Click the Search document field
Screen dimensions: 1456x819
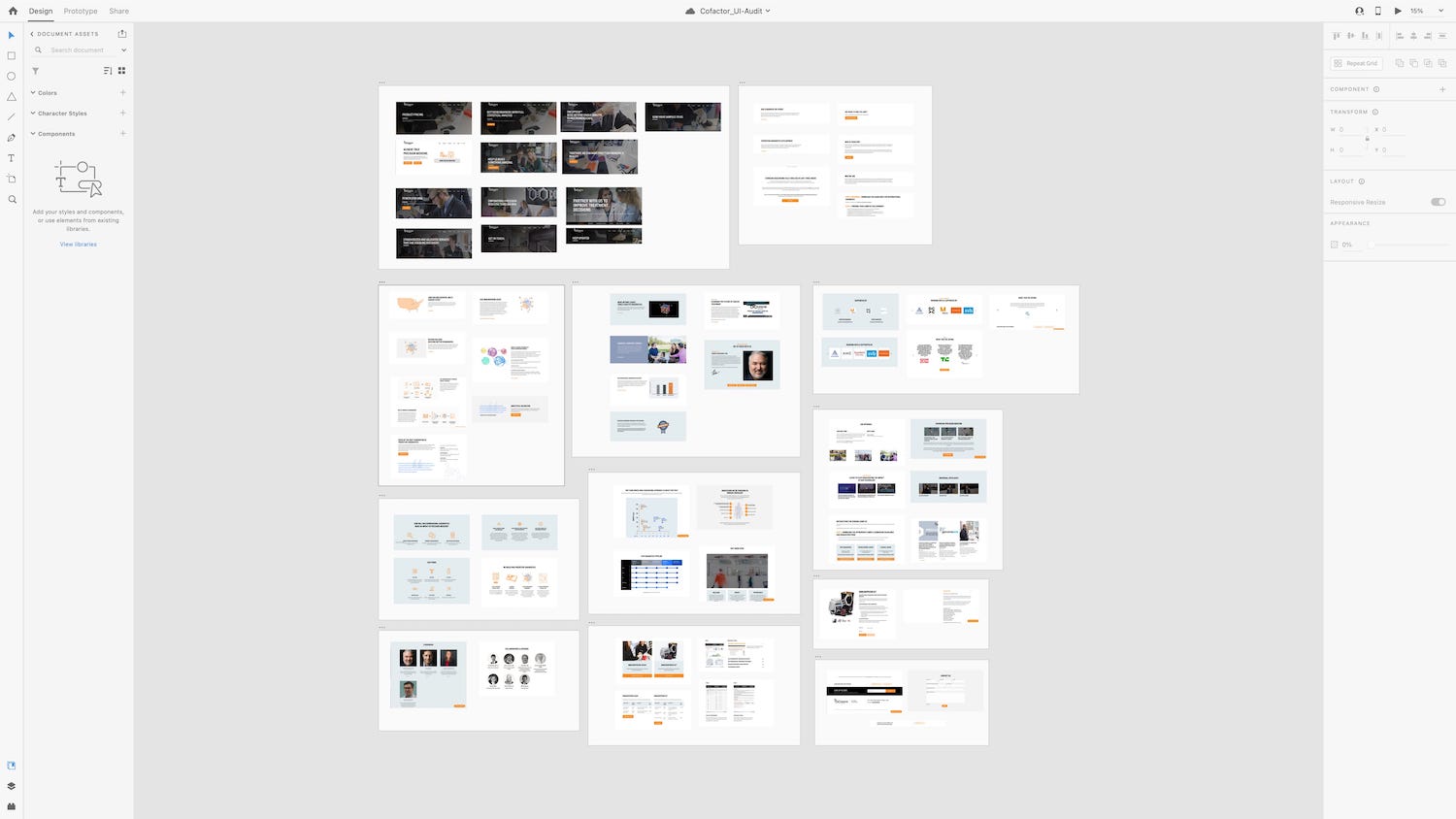coord(78,49)
